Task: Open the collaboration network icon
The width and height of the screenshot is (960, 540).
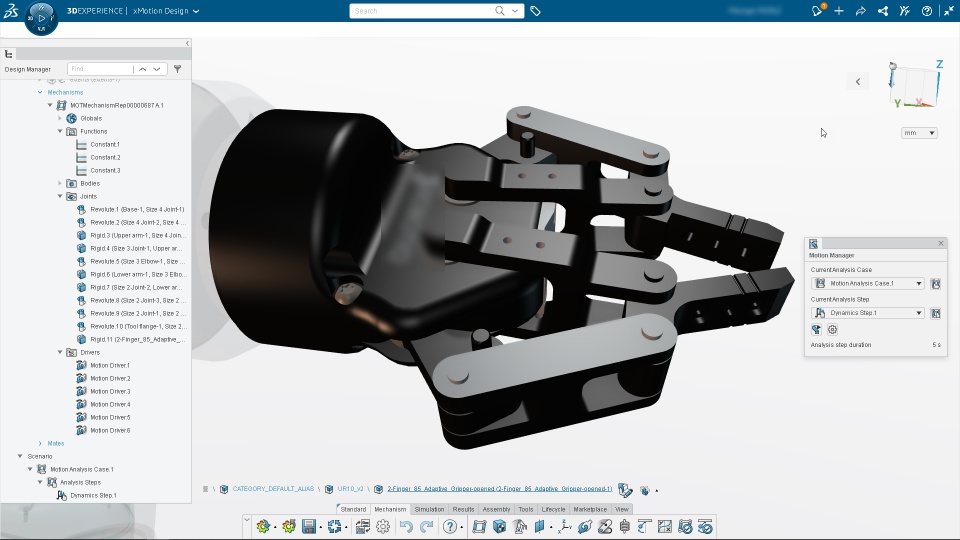Action: pos(882,11)
